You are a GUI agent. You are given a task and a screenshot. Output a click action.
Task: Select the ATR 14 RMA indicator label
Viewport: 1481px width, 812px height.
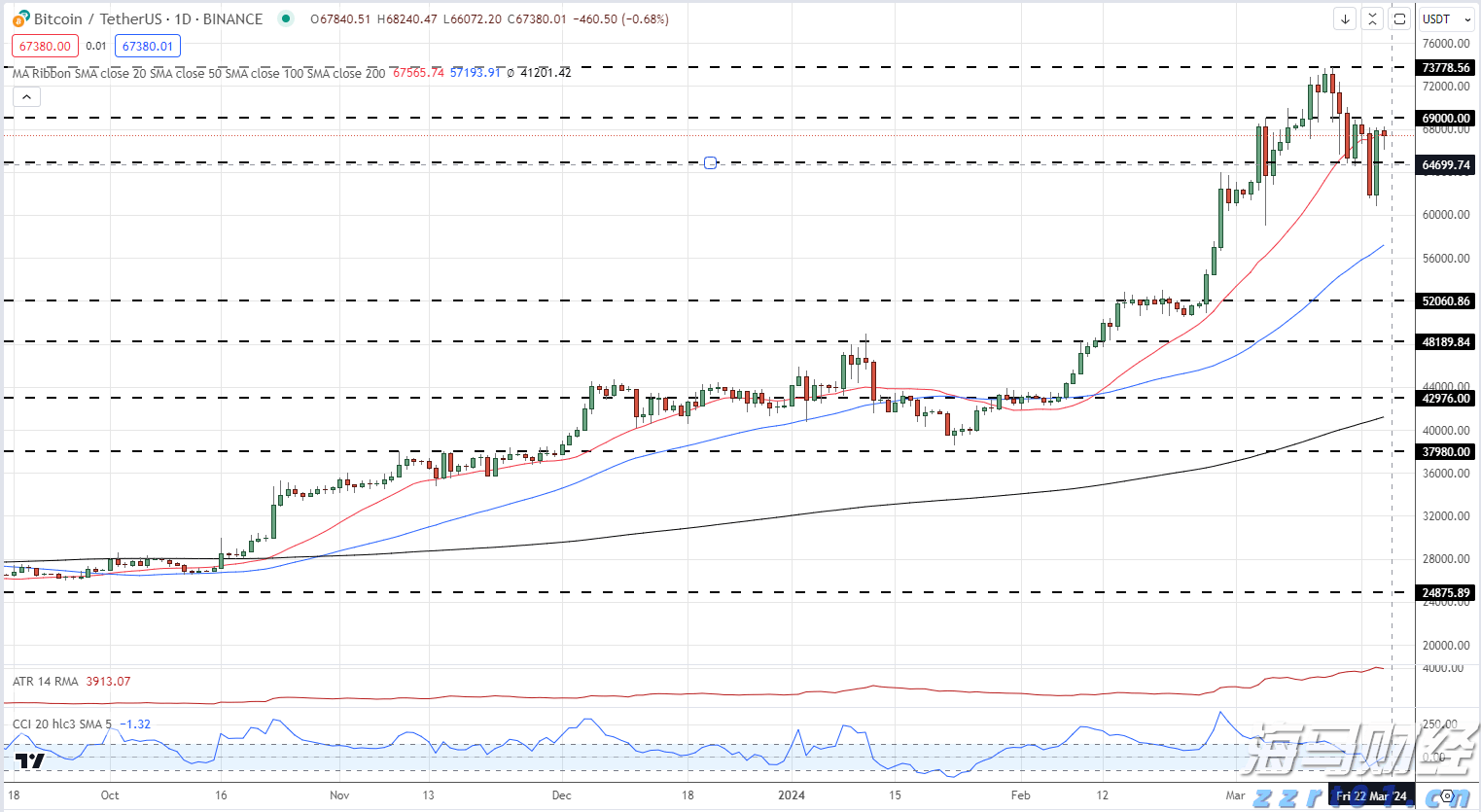pyautogui.click(x=46, y=682)
